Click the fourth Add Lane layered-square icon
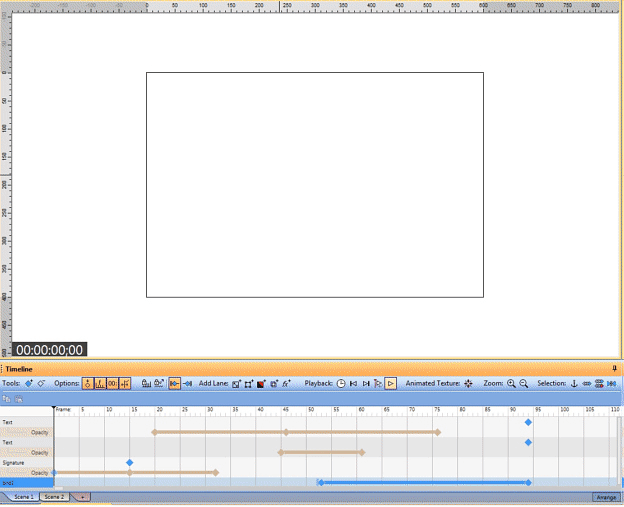Viewport: 624px width, 507px height. [274, 384]
